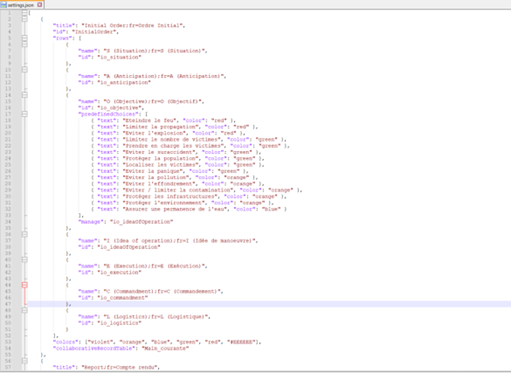Click the "Eviter l'explosion" text value

tap(154, 133)
